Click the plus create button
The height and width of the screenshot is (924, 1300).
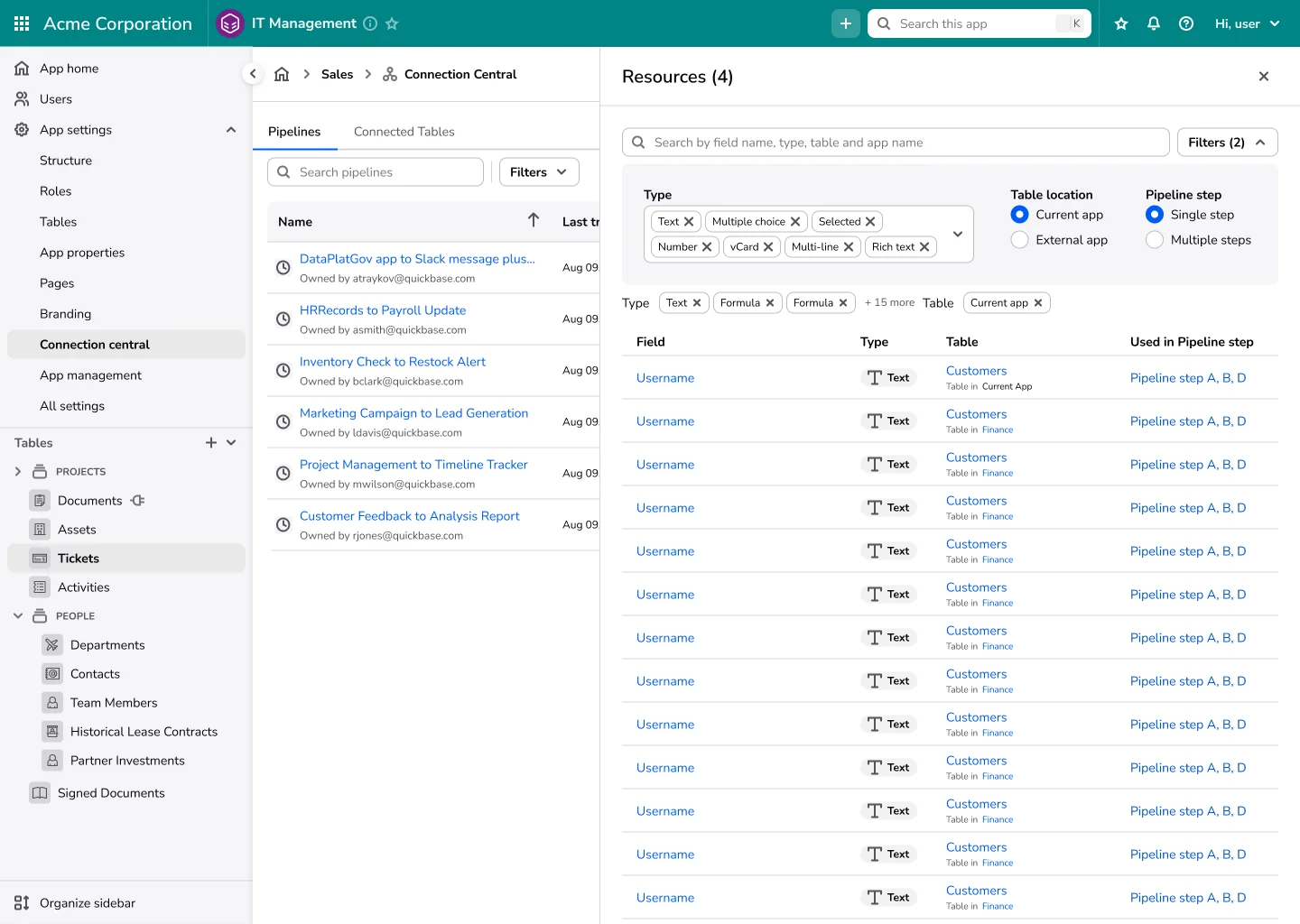[846, 23]
